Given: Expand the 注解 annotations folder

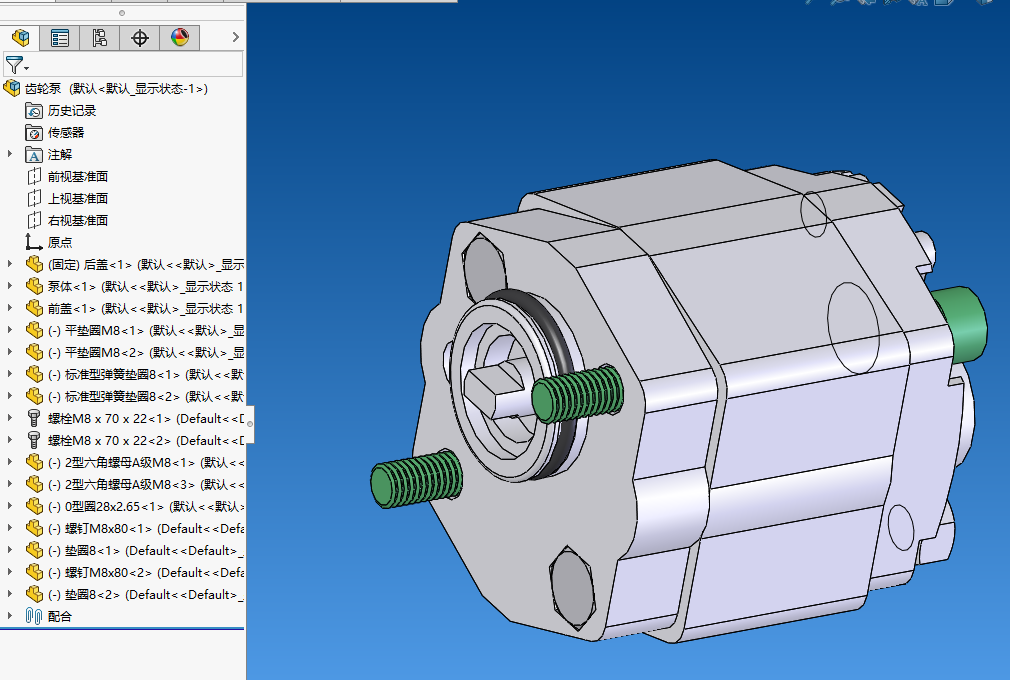Looking at the screenshot, I should [10, 154].
